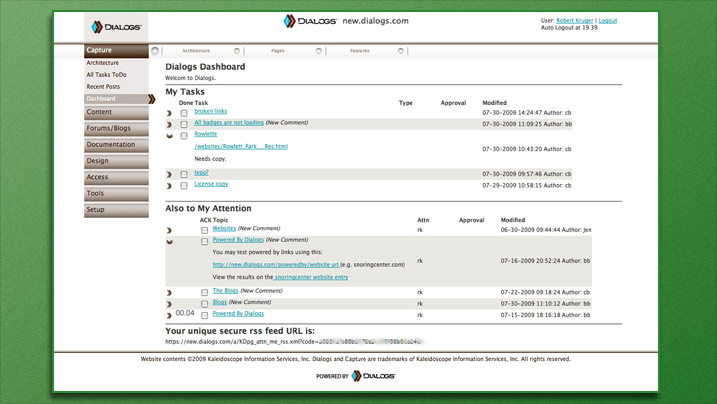Expand the typo? task row

[x=169, y=174]
